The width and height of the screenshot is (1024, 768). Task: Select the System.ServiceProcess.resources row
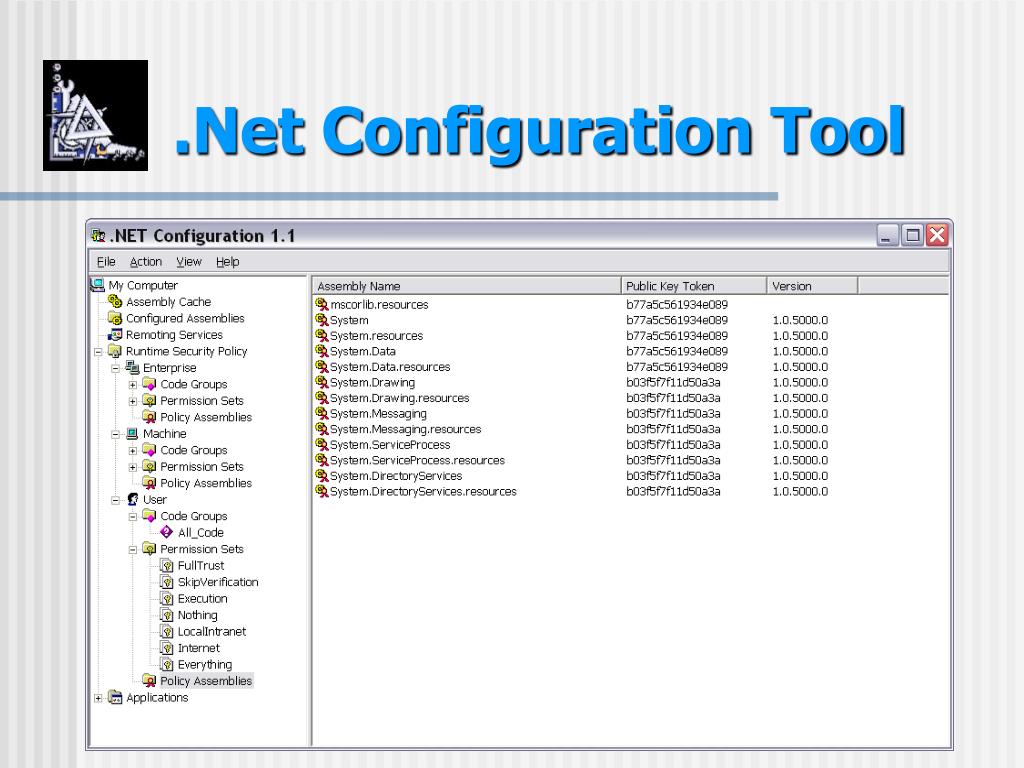coord(572,460)
